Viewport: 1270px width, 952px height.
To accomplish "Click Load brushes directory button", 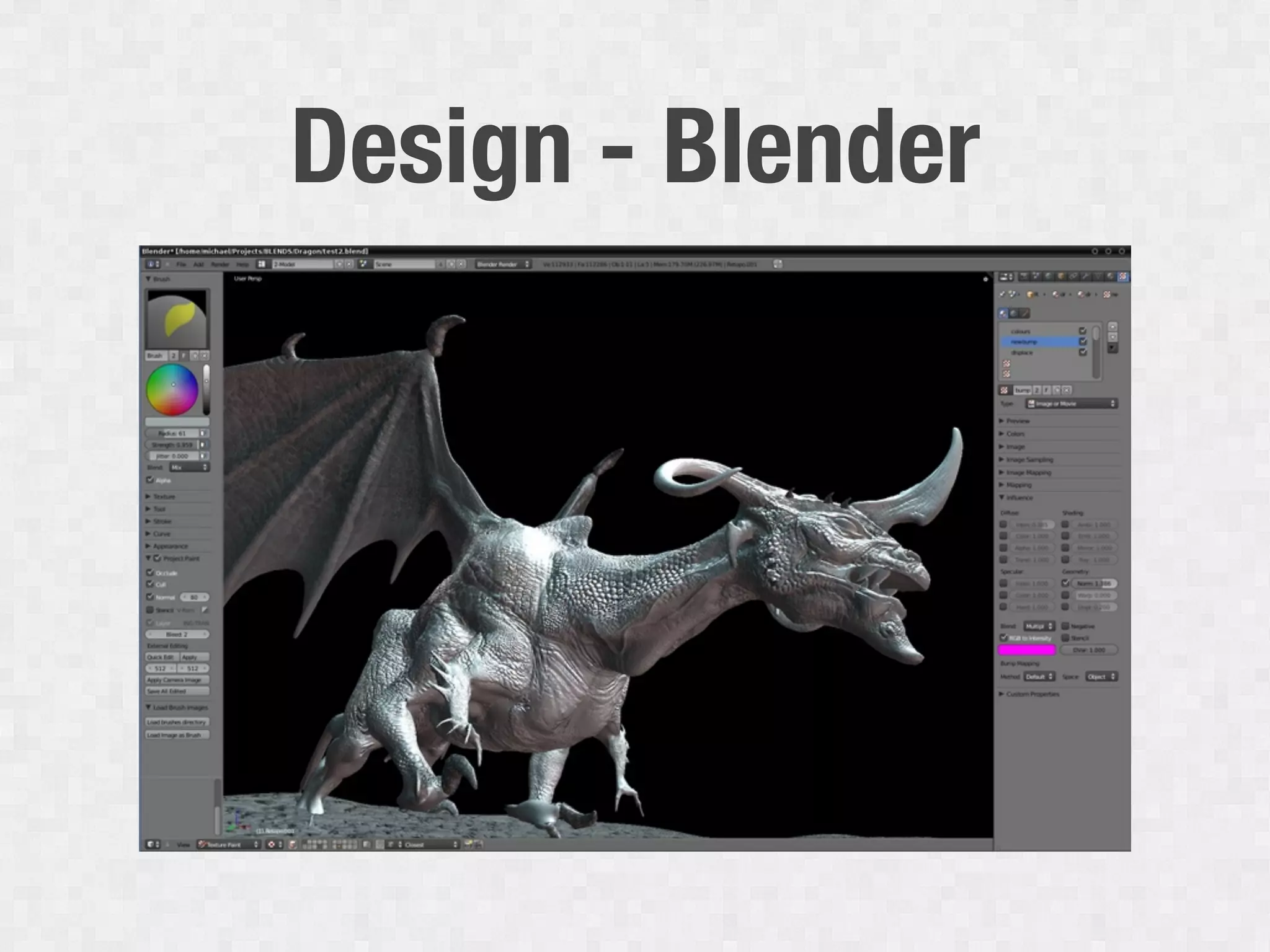I will pyautogui.click(x=177, y=722).
